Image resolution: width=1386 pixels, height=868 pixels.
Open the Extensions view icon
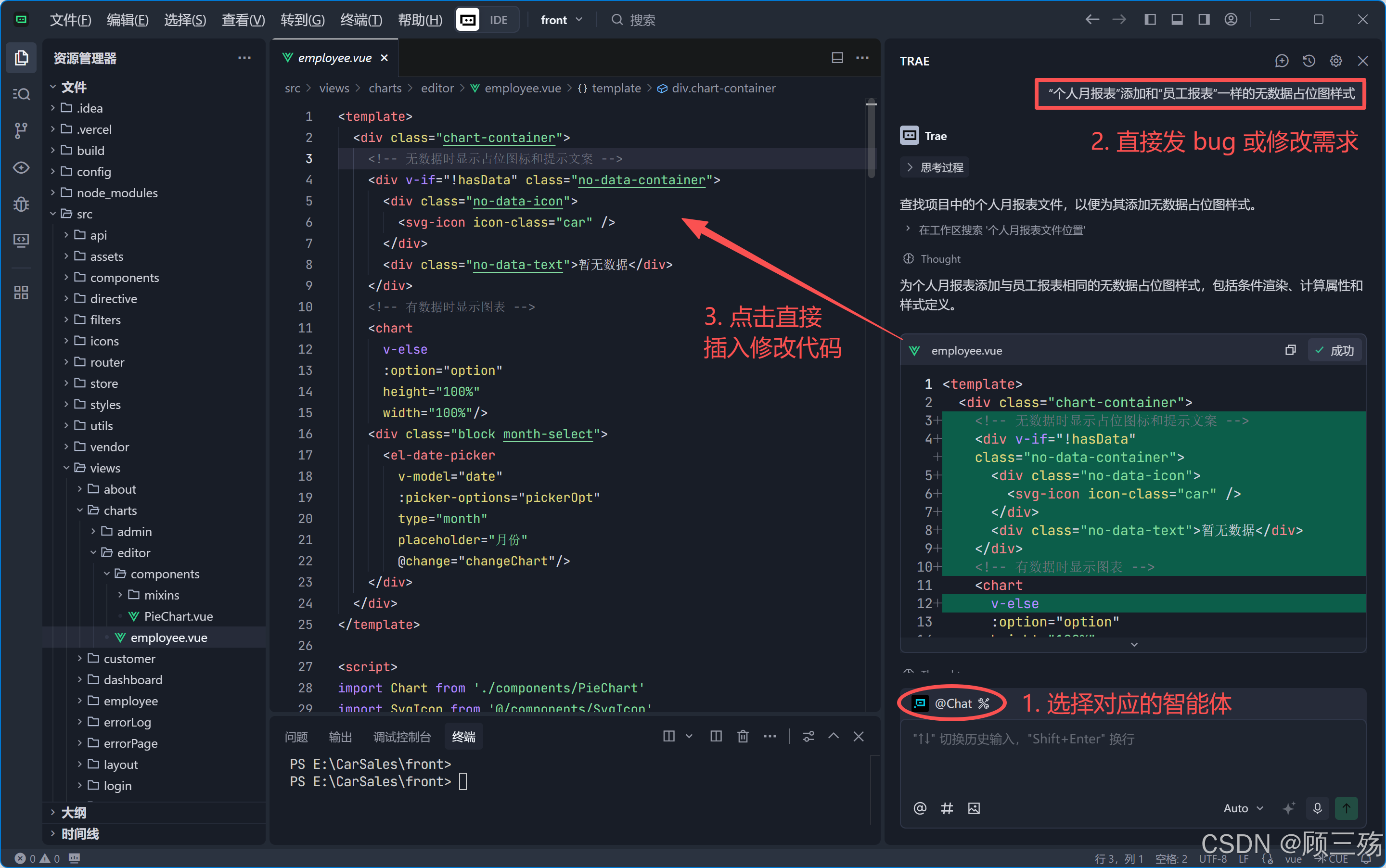click(21, 293)
